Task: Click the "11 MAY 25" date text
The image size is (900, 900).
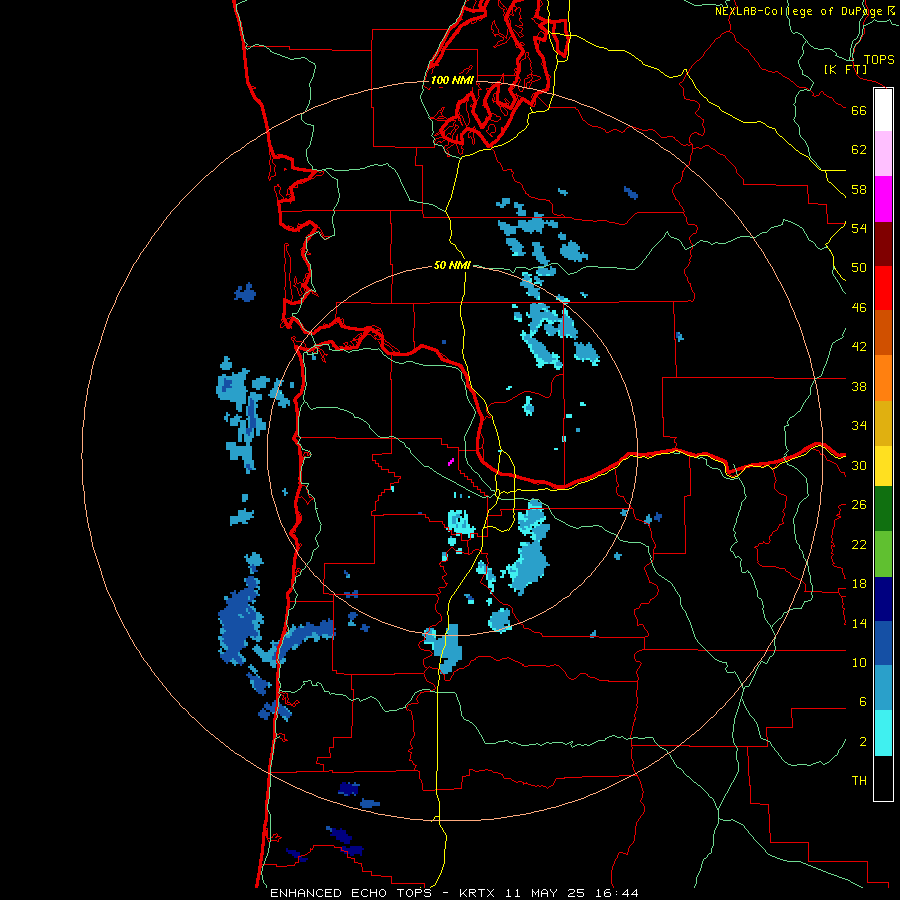Action: click(545, 893)
